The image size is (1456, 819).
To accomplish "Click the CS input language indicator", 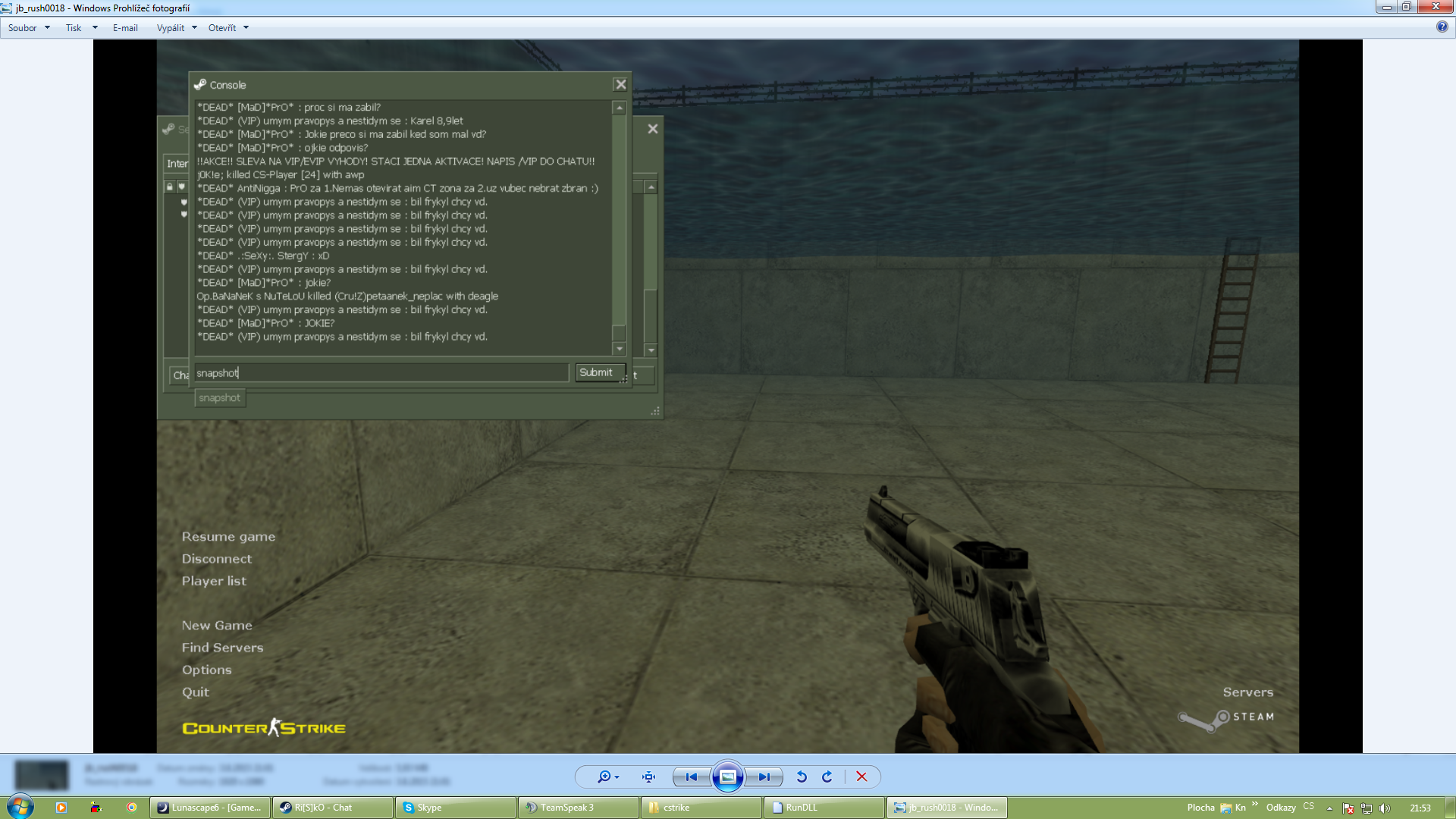I will (x=1308, y=807).
